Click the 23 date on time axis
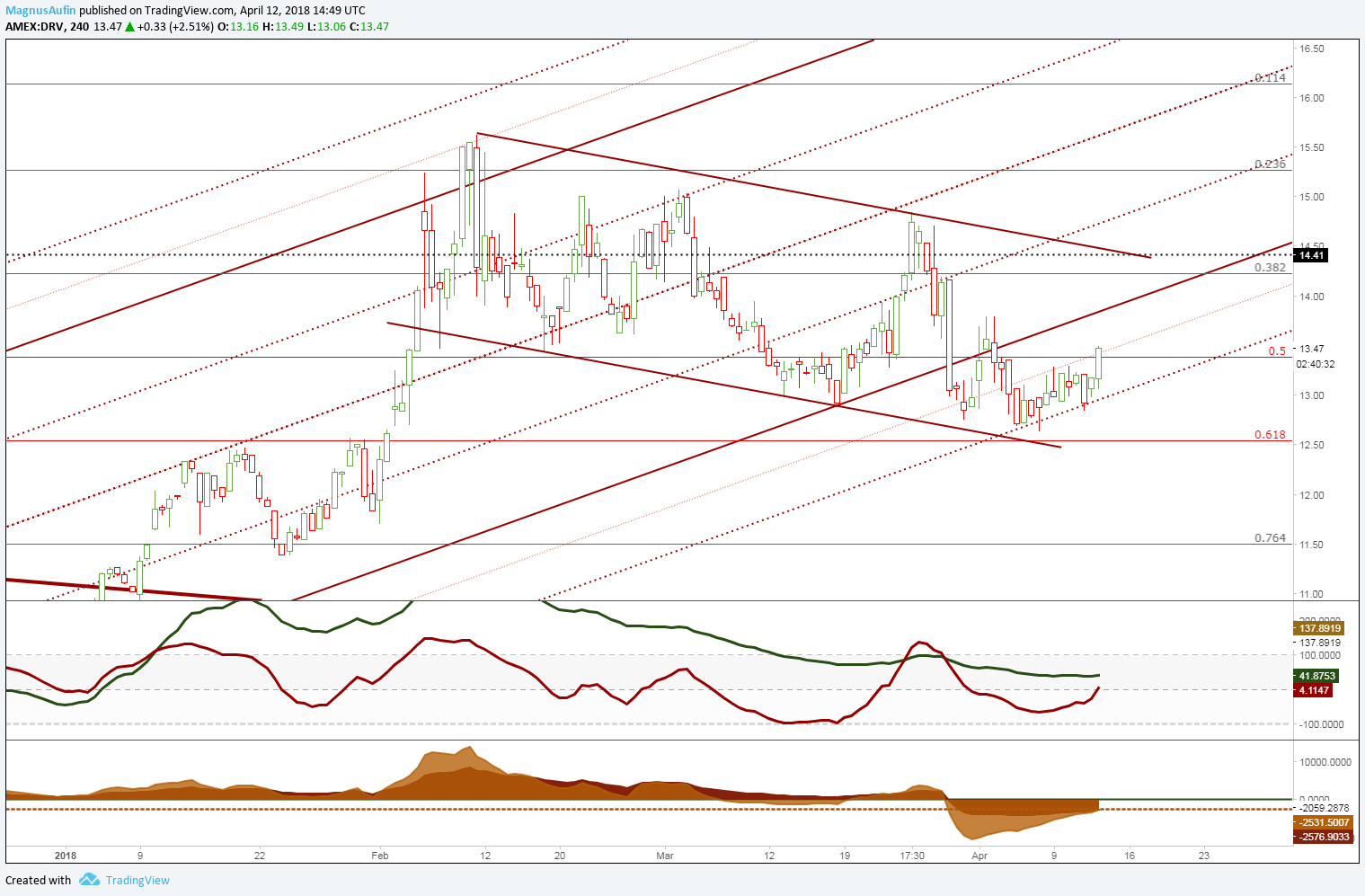The width and height of the screenshot is (1365, 896). (x=1203, y=856)
